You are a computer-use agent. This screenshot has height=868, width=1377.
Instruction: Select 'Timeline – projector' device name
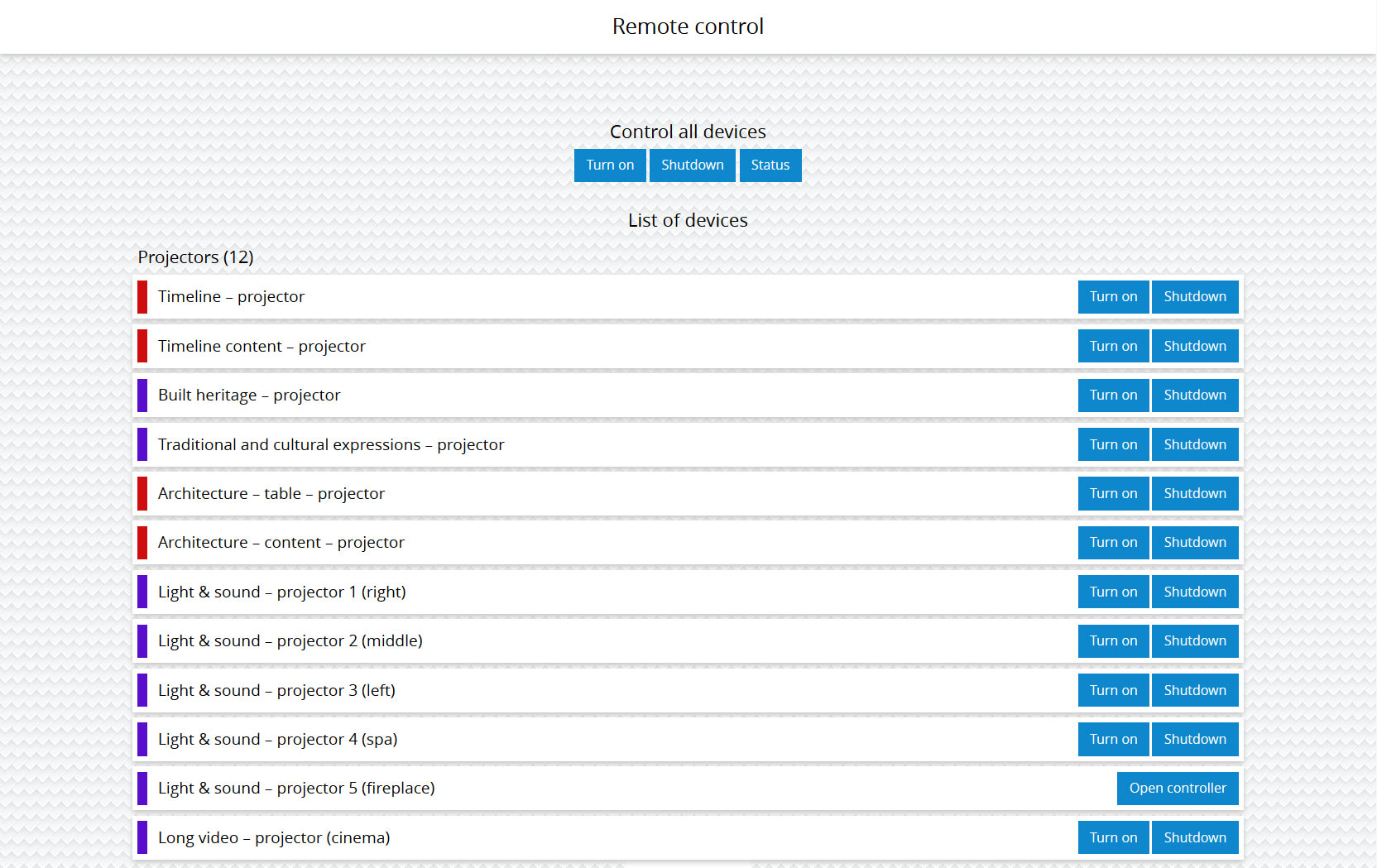pyautogui.click(x=231, y=296)
